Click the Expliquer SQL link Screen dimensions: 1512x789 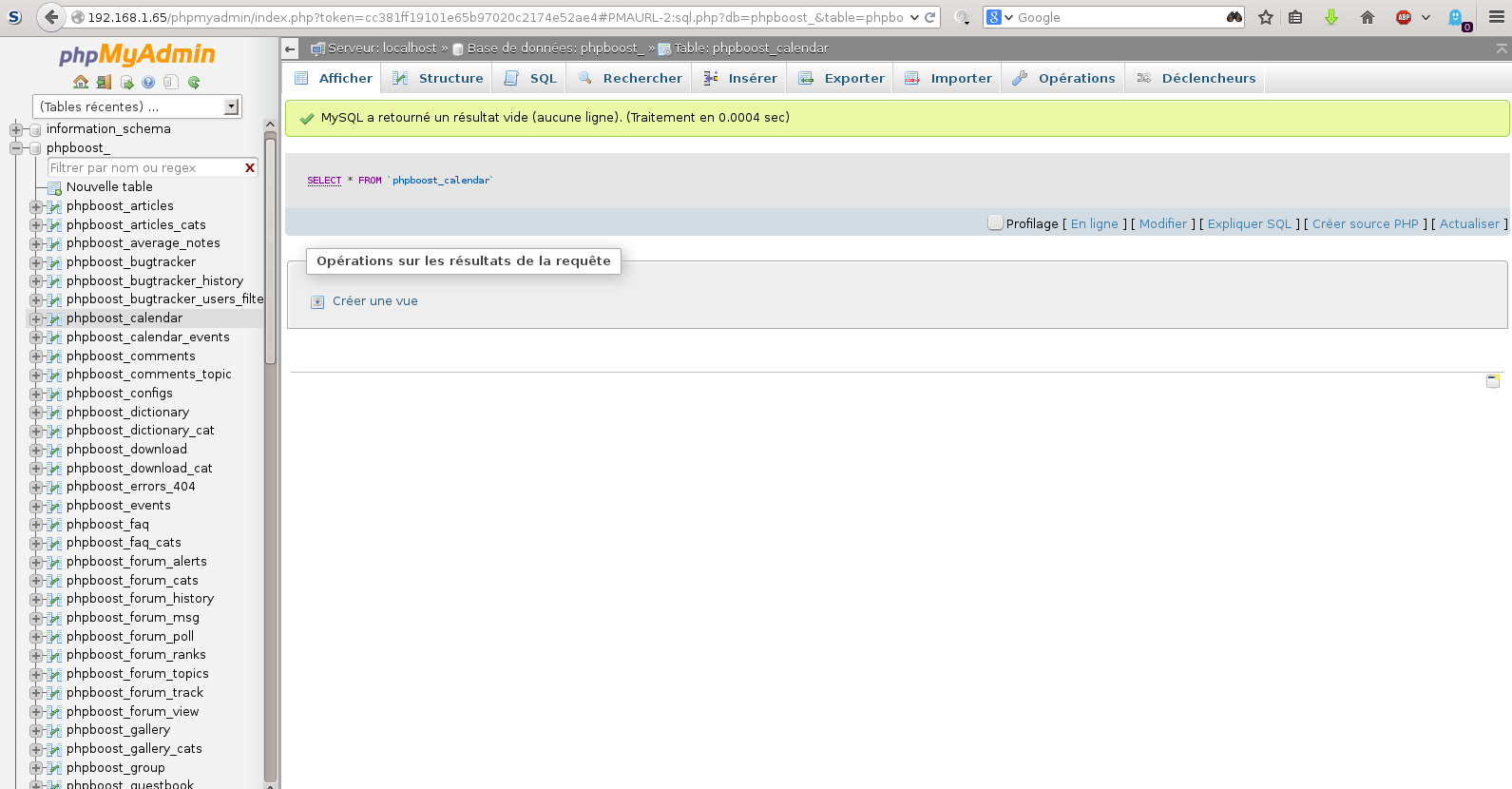tap(1249, 224)
